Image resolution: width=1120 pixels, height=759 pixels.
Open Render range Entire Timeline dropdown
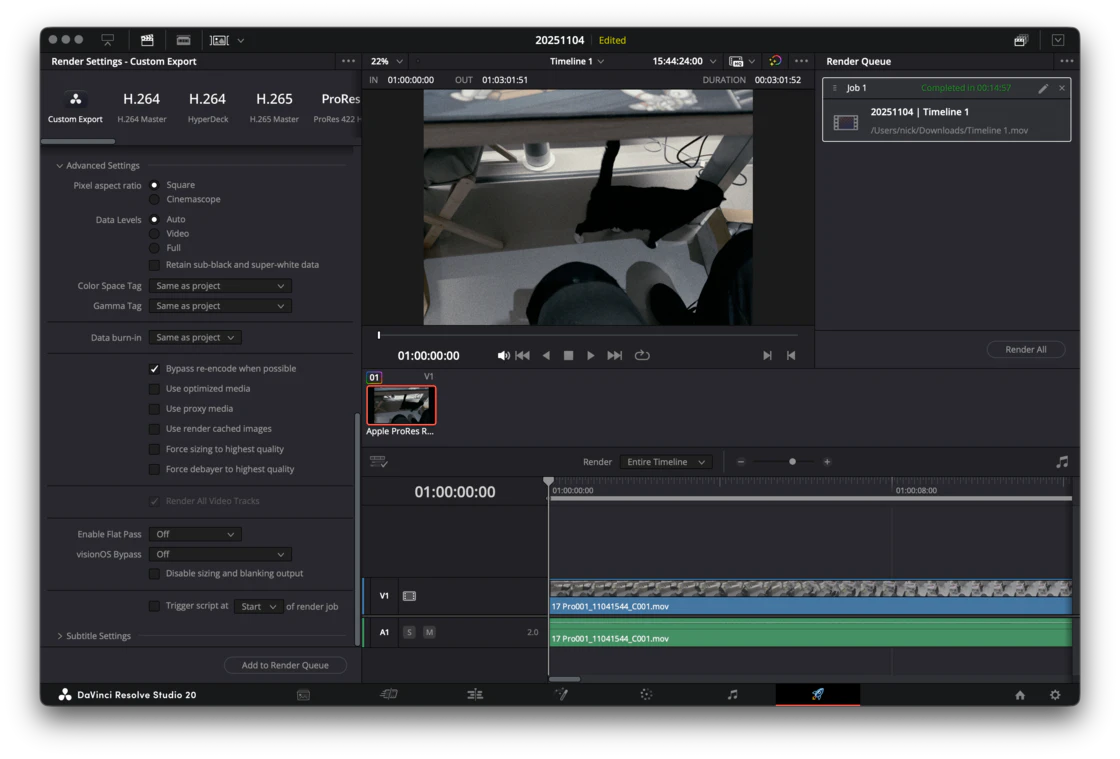[x=666, y=462]
